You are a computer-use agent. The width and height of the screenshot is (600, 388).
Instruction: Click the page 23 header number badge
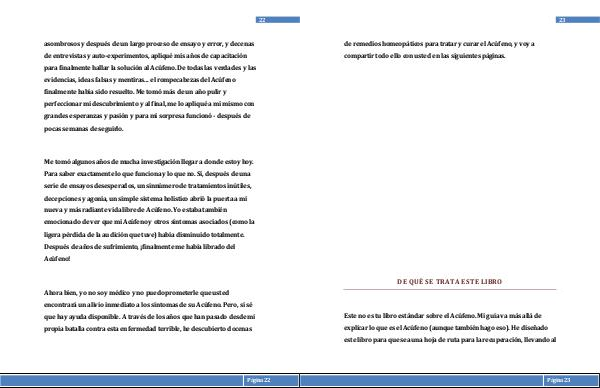tap(578, 20)
